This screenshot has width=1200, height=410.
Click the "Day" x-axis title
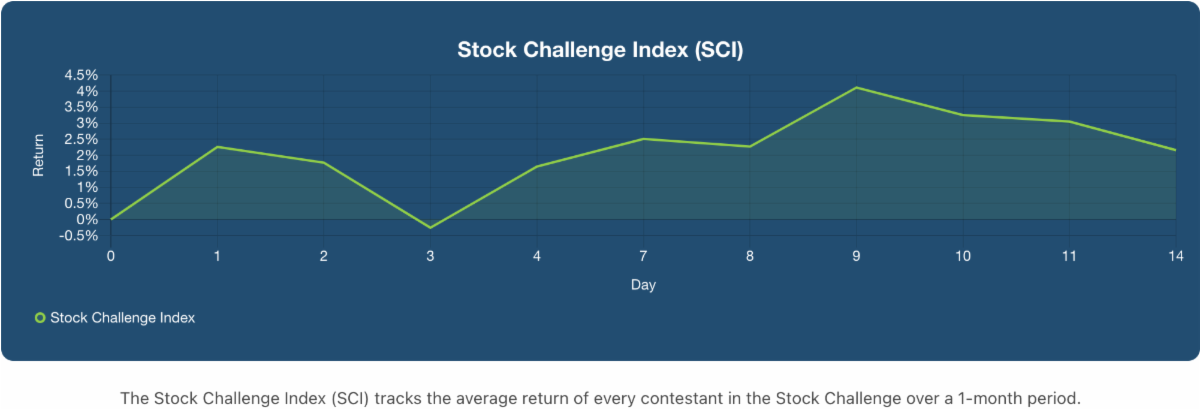pyautogui.click(x=643, y=285)
